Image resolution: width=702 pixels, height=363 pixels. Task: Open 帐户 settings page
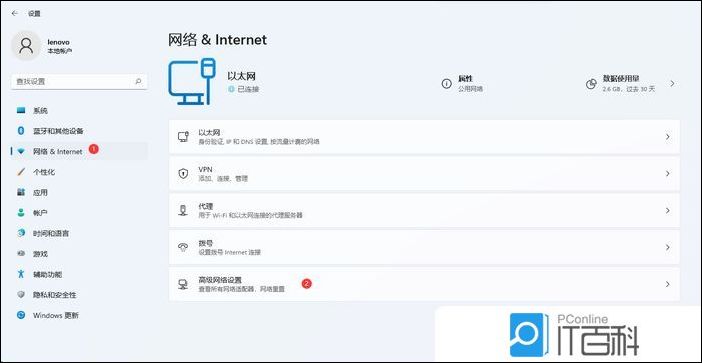click(x=79, y=213)
